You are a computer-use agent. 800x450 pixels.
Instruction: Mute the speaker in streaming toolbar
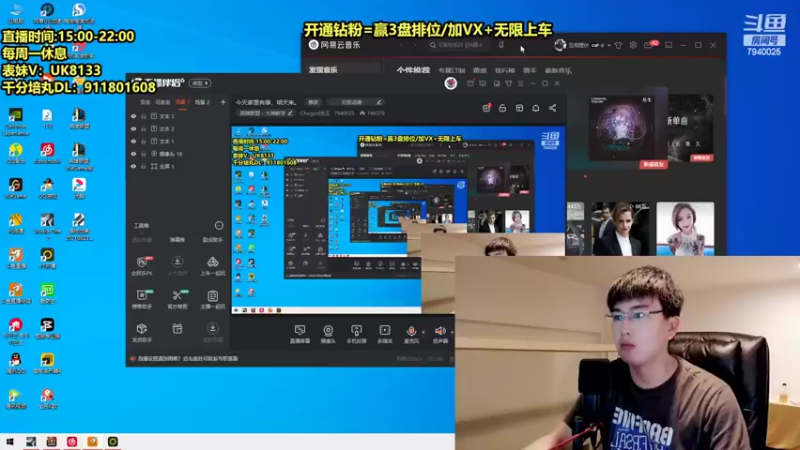[440, 334]
